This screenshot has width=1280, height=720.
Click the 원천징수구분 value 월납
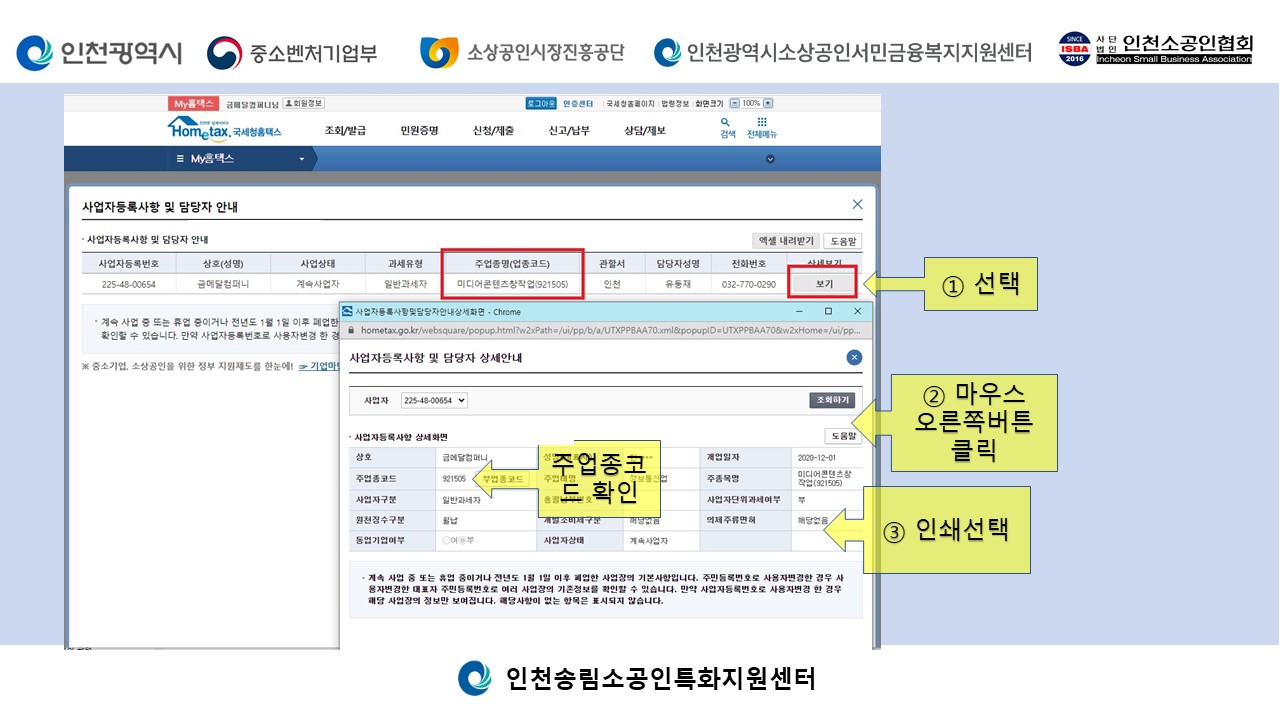(450, 520)
